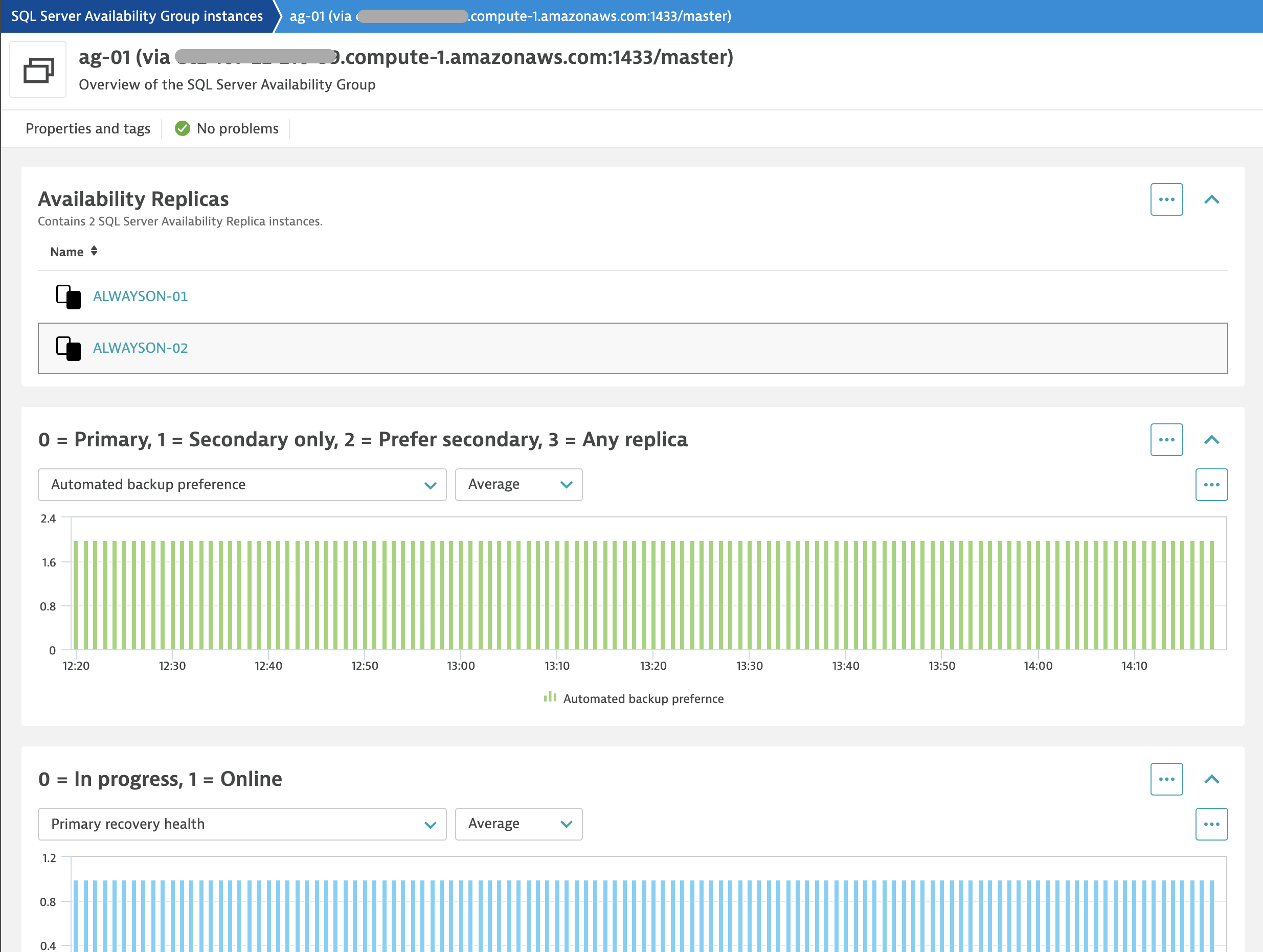Open the ALWAYSON-01 replica link
The height and width of the screenshot is (952, 1263).
[x=141, y=296]
